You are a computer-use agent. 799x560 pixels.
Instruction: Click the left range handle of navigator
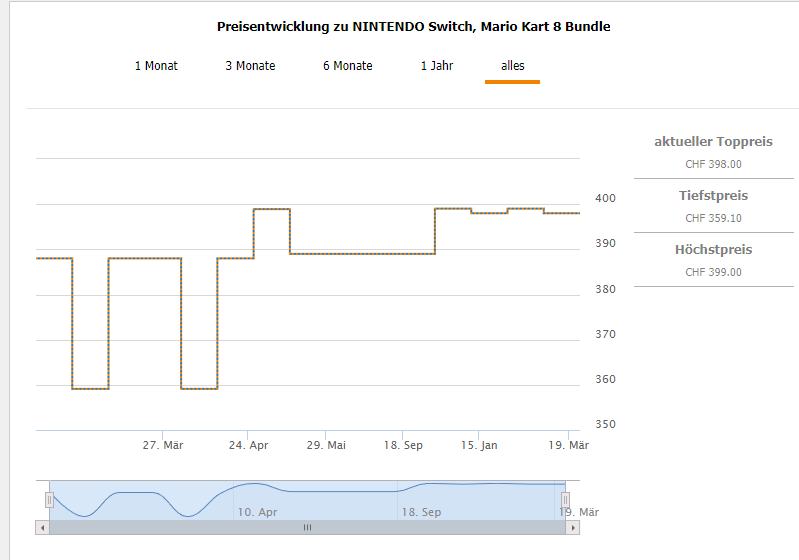(x=49, y=499)
